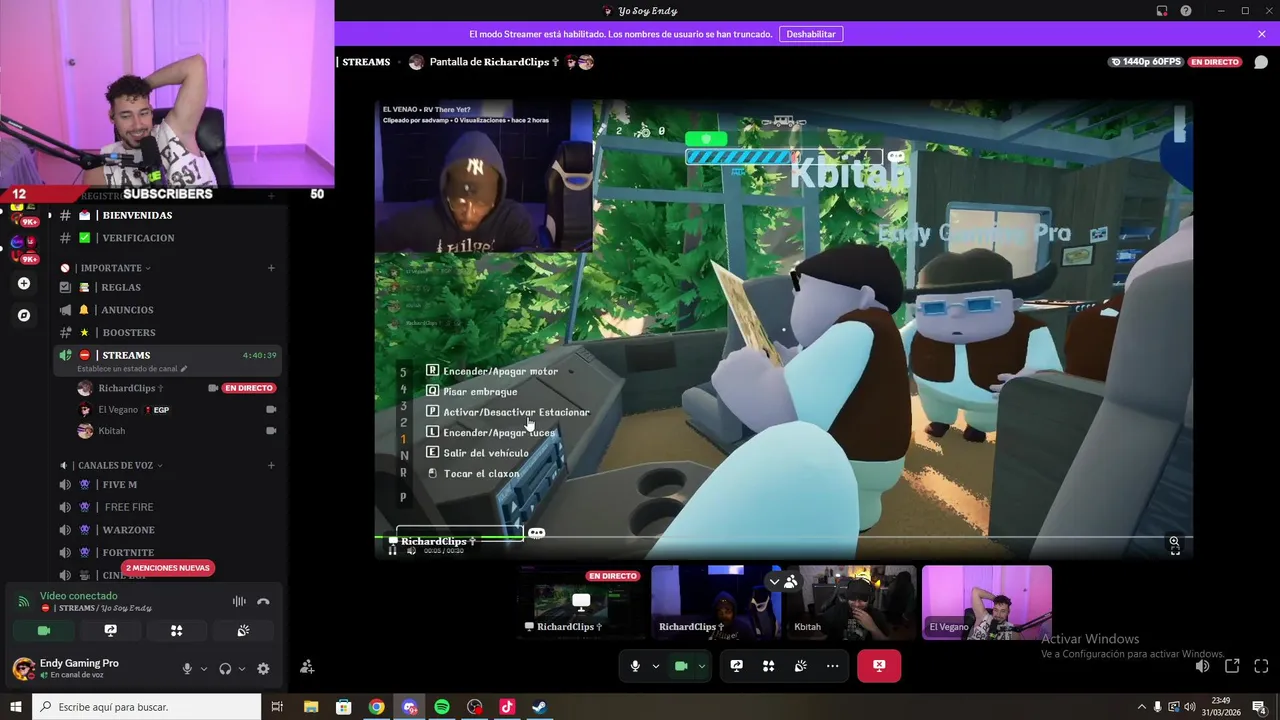Open activities icon in Video conectado panel
1280x720 pixels.
(176, 631)
